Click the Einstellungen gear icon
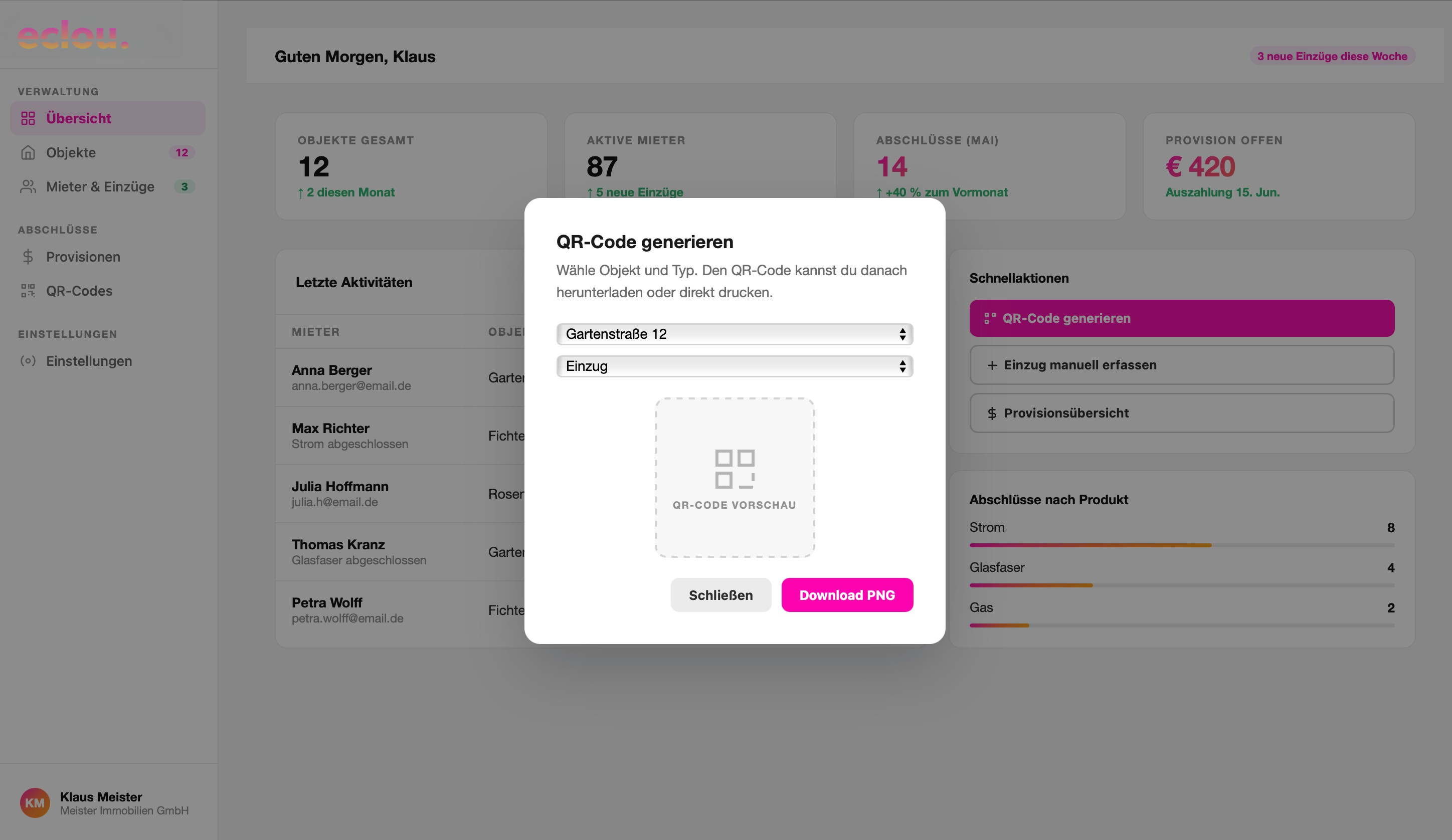This screenshot has height=840, width=1452. point(28,361)
